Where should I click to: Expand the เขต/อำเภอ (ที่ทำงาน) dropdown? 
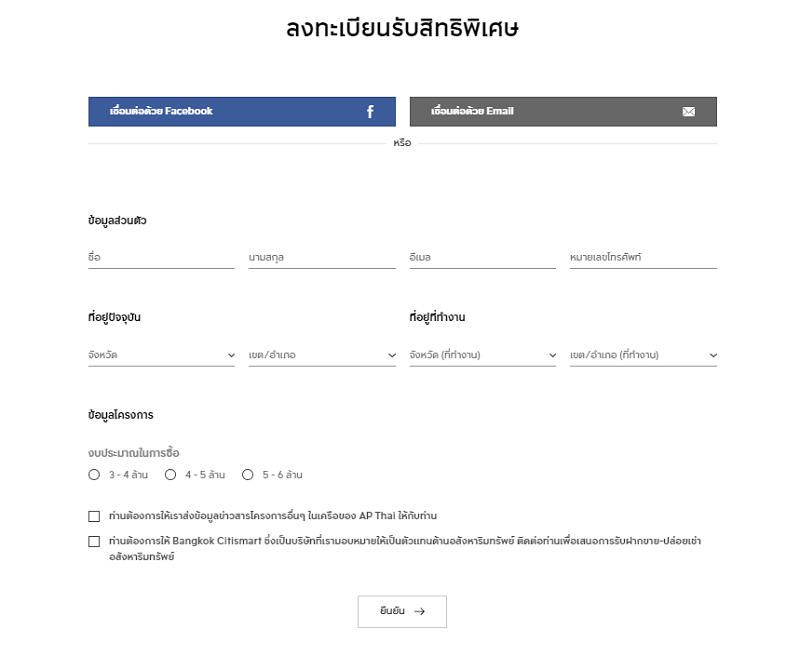(x=643, y=355)
